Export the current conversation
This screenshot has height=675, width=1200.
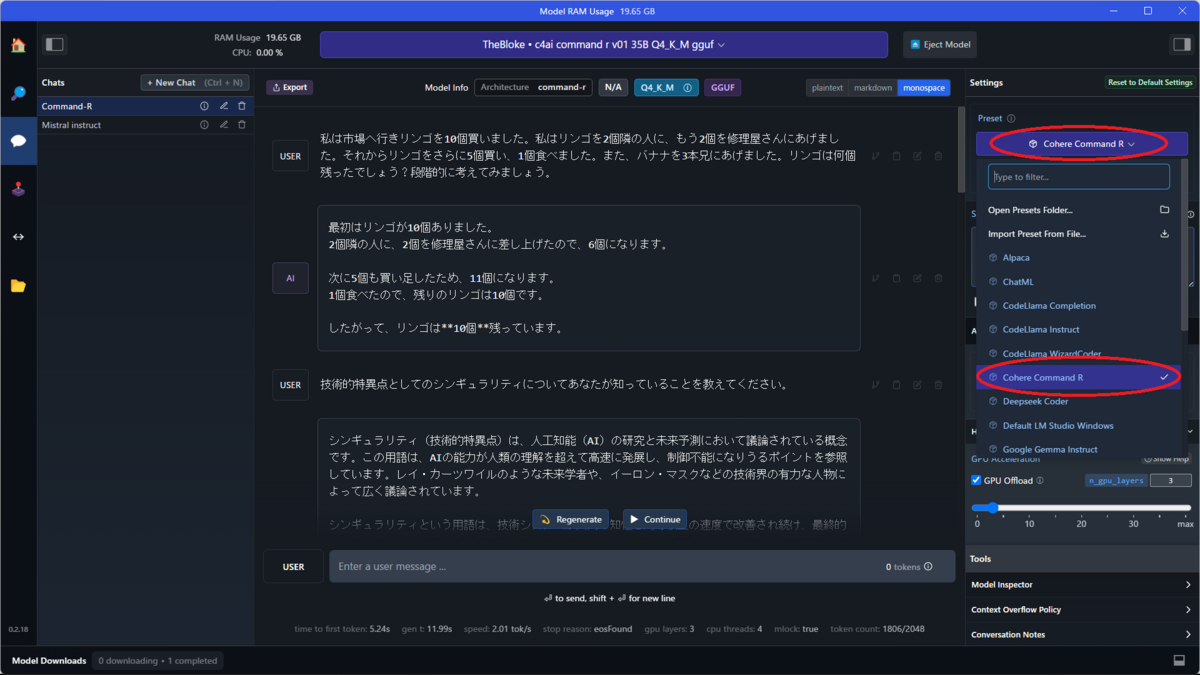click(x=289, y=88)
